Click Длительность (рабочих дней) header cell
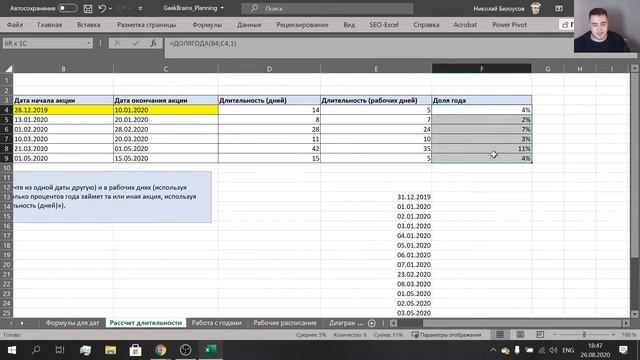Screen dimensions: 640x360 point(376,100)
